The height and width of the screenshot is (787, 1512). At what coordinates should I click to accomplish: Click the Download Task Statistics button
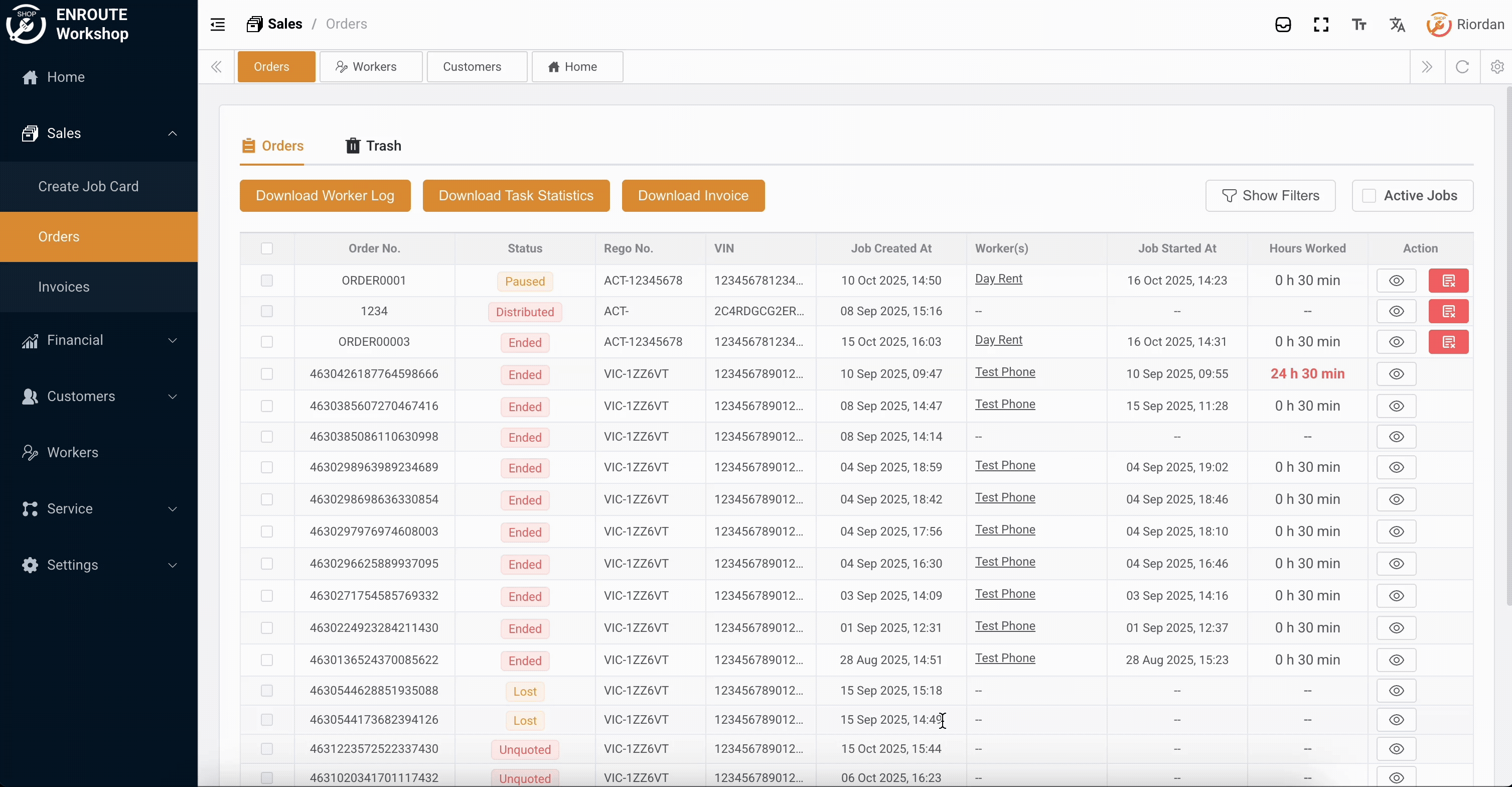click(x=516, y=196)
